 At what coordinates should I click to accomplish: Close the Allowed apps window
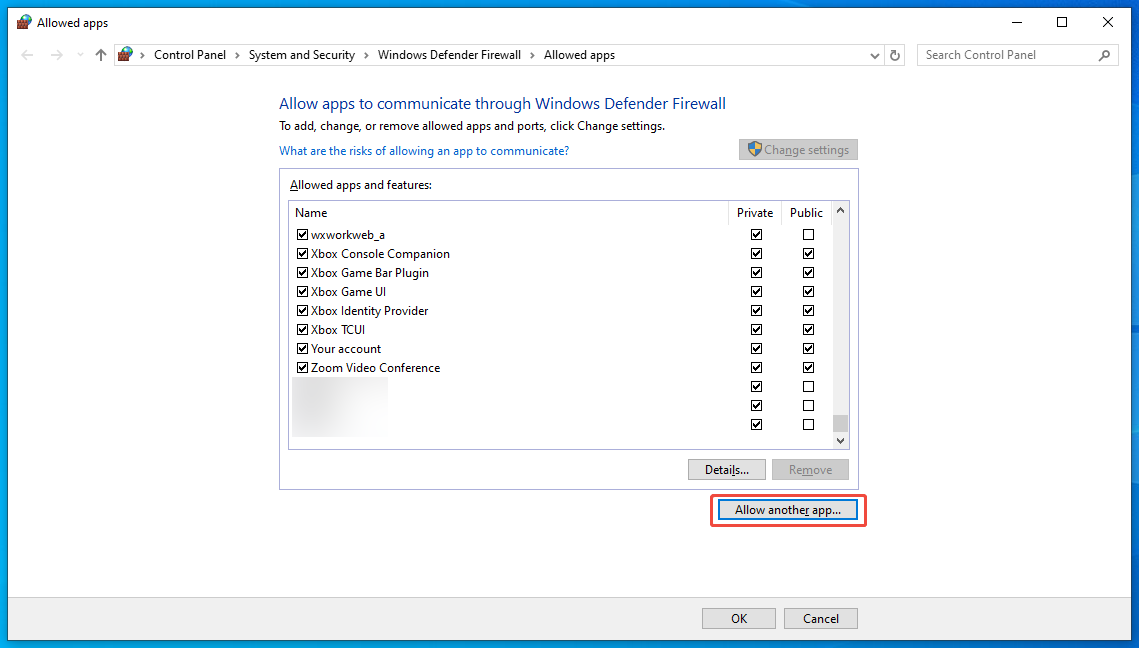point(1108,23)
